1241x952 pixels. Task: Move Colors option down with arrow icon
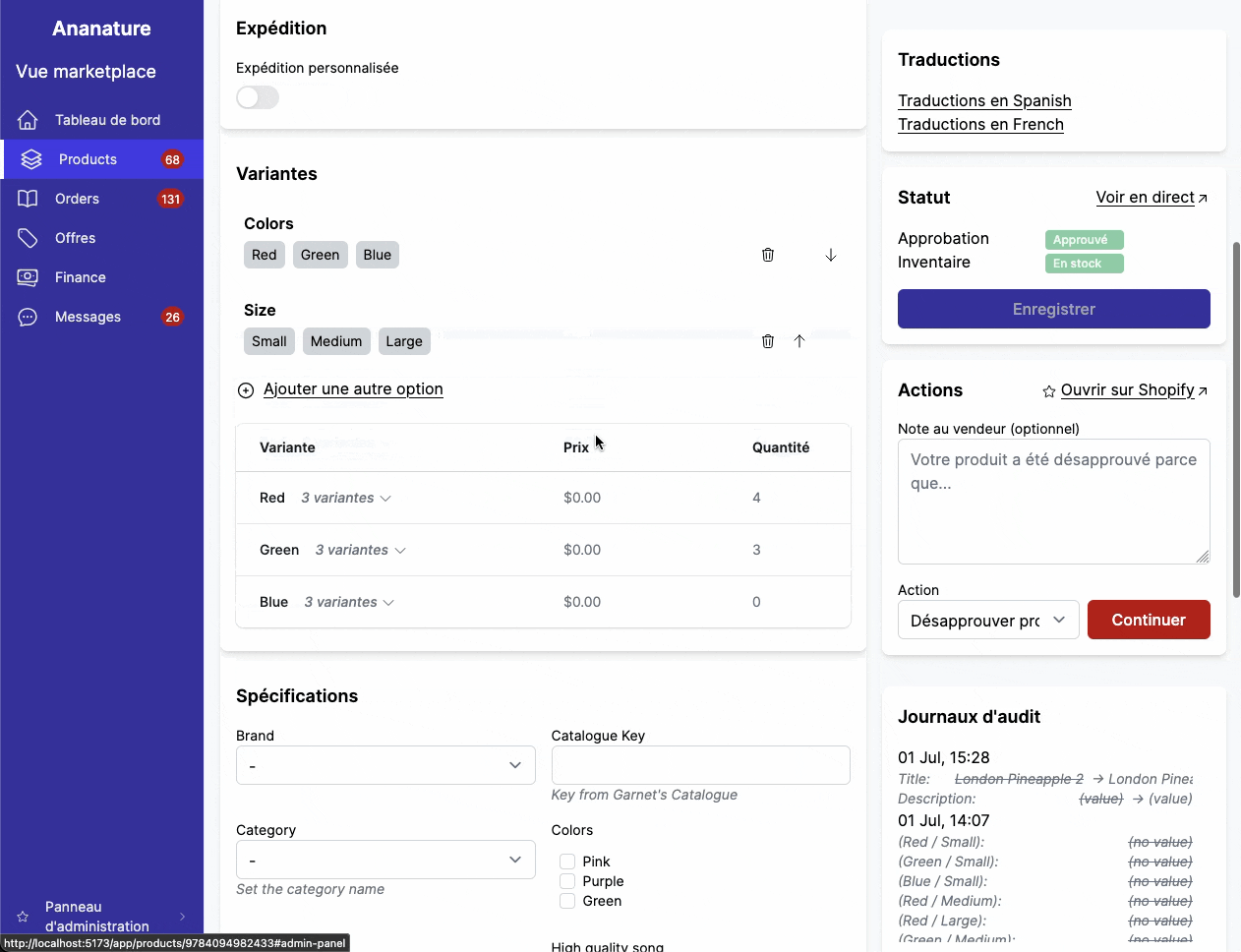point(831,255)
